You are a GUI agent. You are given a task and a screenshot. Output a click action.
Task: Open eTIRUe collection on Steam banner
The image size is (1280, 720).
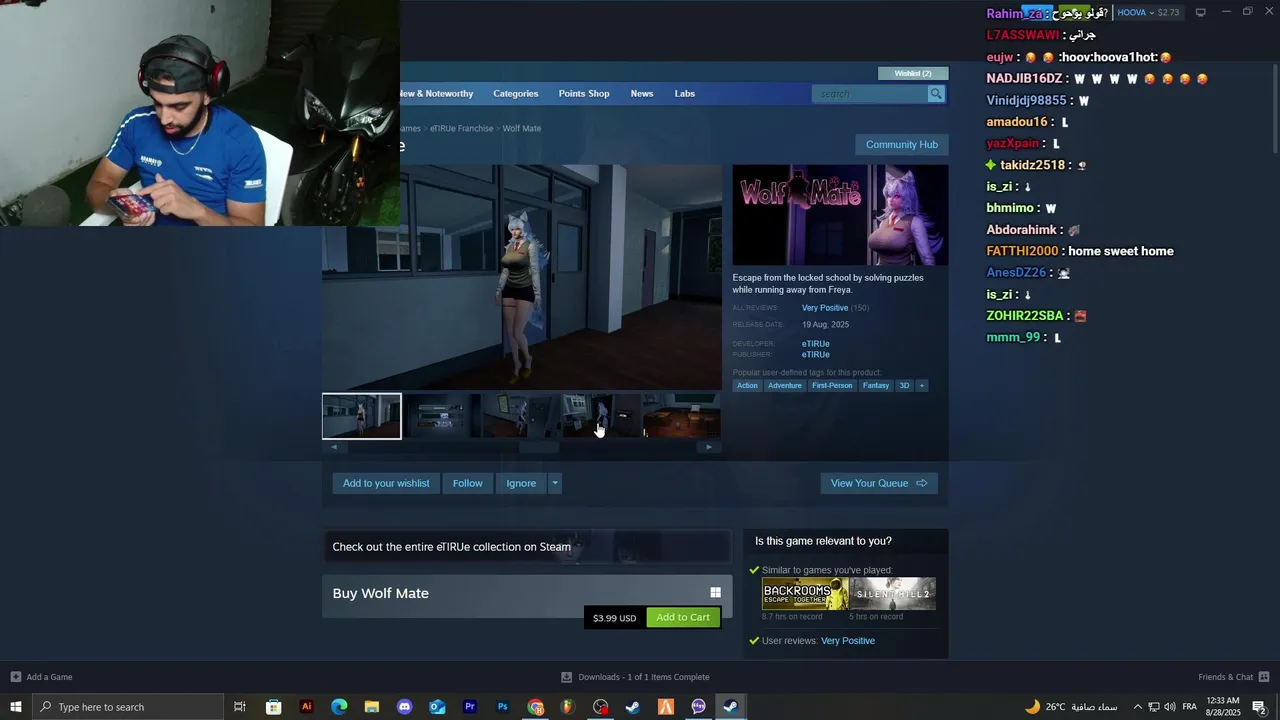527,547
